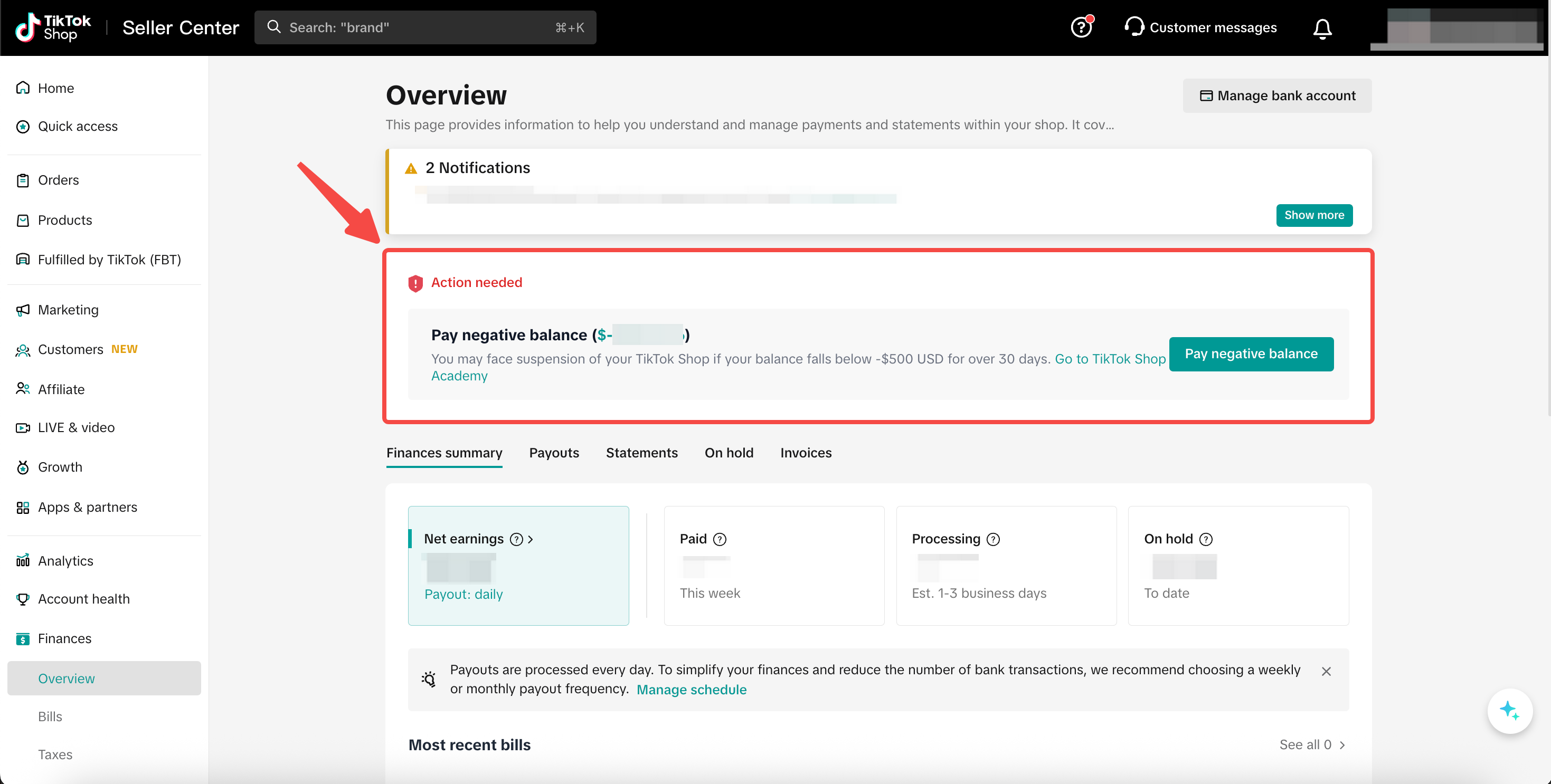1551x784 pixels.
Task: Click the Most recent bills heading
Action: click(470, 745)
